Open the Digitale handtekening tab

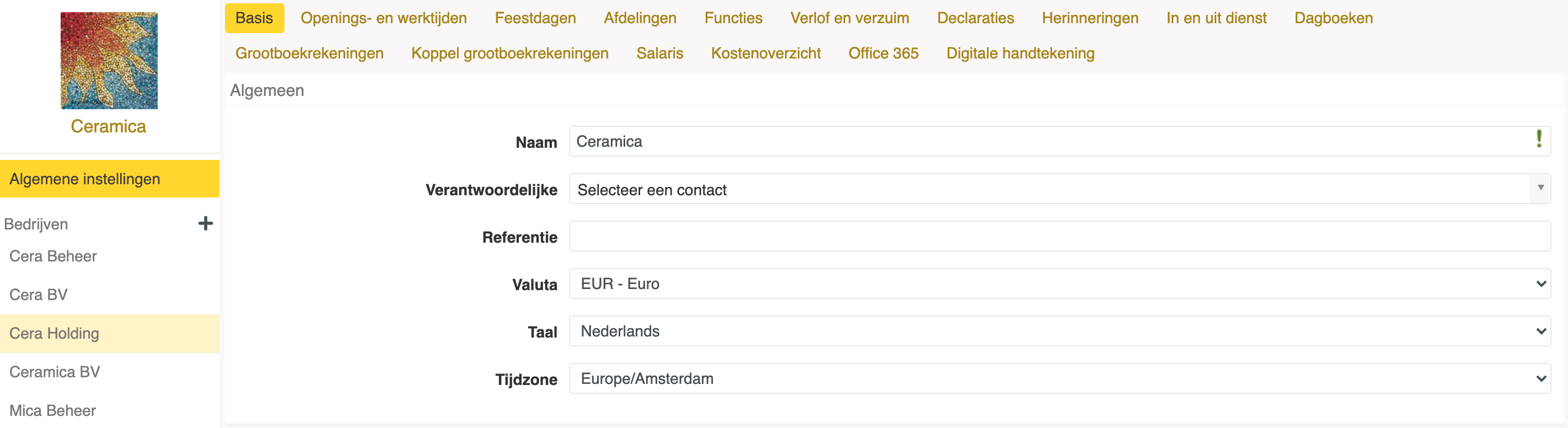(x=1020, y=54)
